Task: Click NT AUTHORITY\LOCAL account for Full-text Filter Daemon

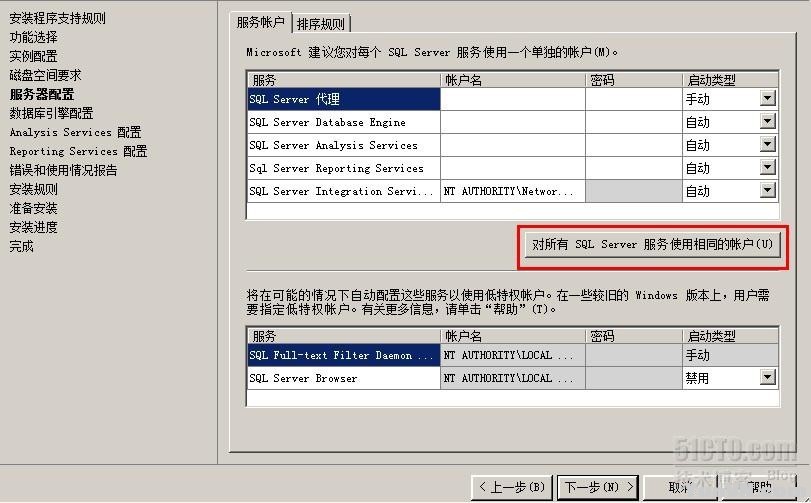Action: point(513,355)
